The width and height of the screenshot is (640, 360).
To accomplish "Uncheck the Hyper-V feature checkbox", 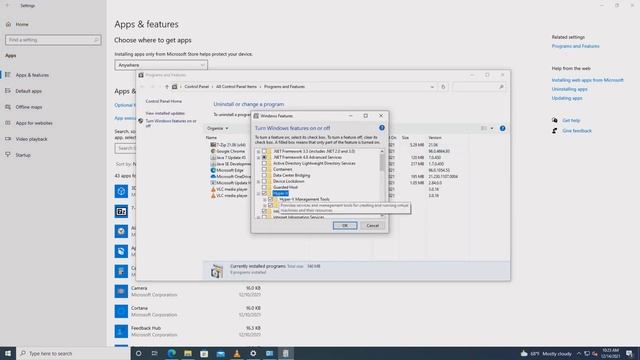I will tap(264, 193).
